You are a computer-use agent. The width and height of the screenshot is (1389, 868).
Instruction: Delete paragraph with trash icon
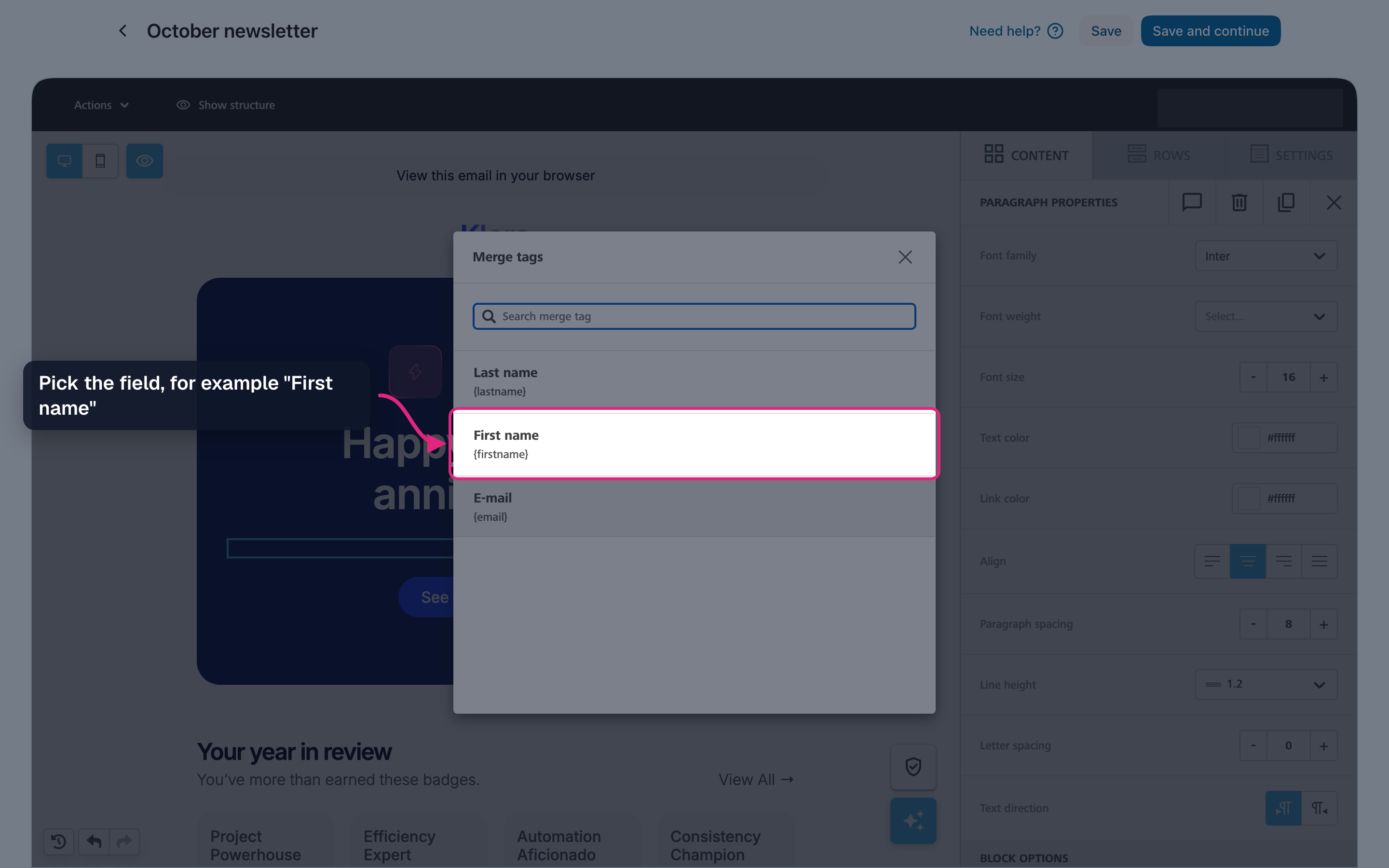pyautogui.click(x=1239, y=202)
